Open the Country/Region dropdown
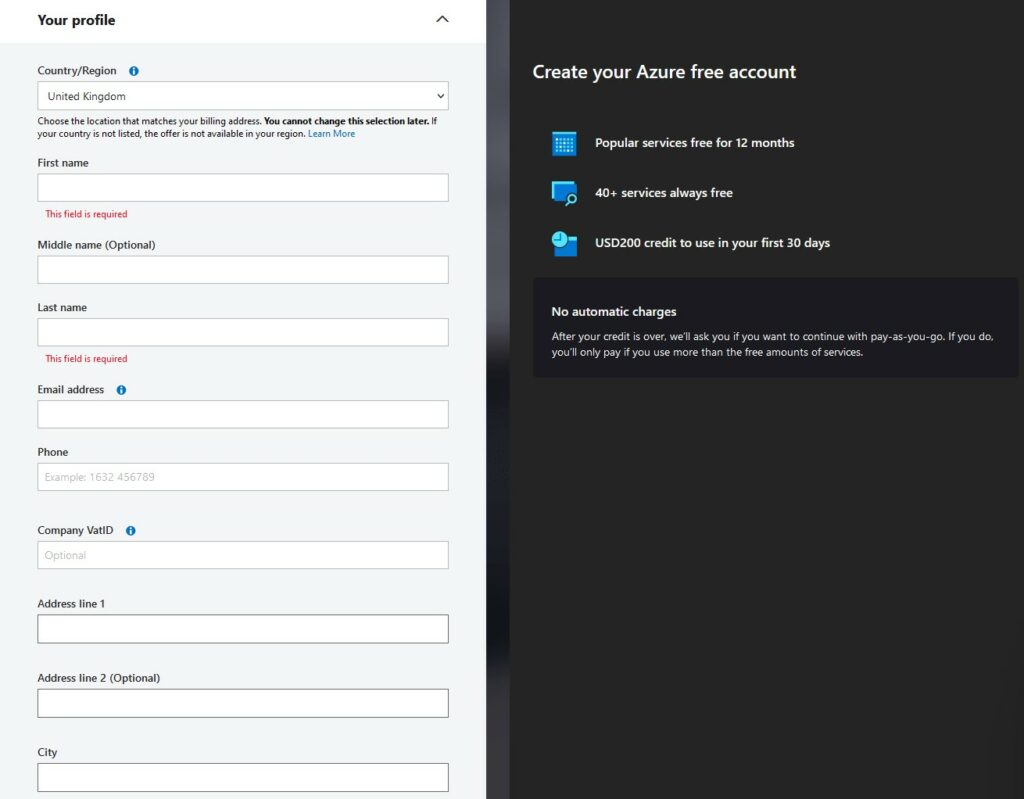The image size is (1024, 799). click(243, 96)
